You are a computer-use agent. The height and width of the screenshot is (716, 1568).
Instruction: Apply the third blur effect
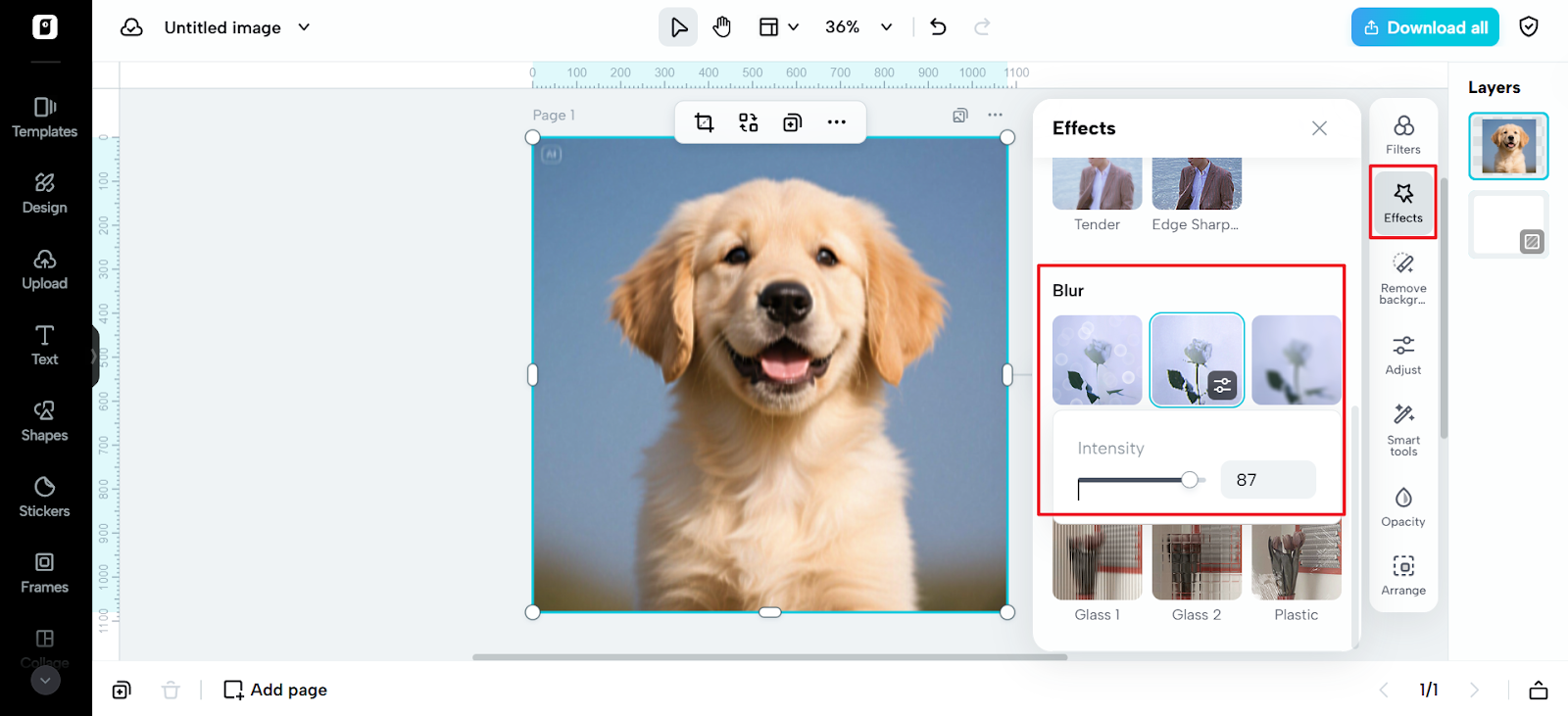(x=1296, y=359)
